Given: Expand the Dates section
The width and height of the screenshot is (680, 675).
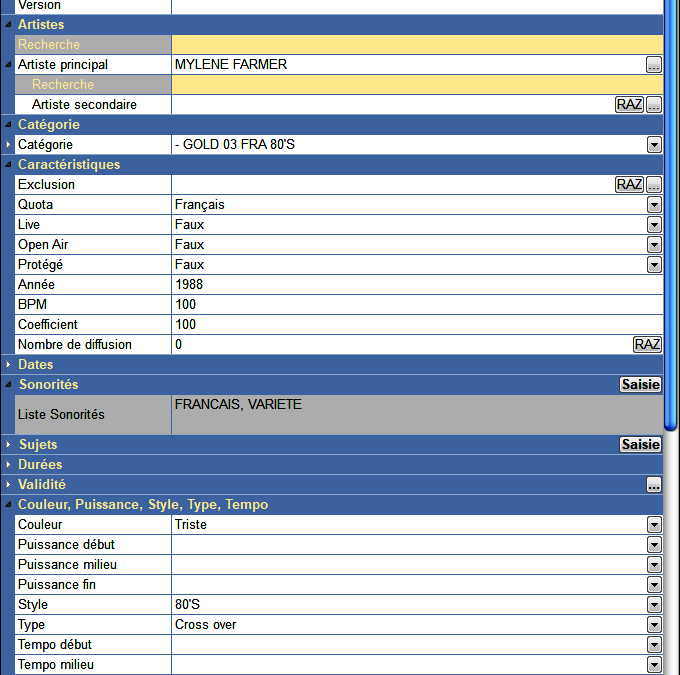Looking at the screenshot, I should click(x=9, y=365).
